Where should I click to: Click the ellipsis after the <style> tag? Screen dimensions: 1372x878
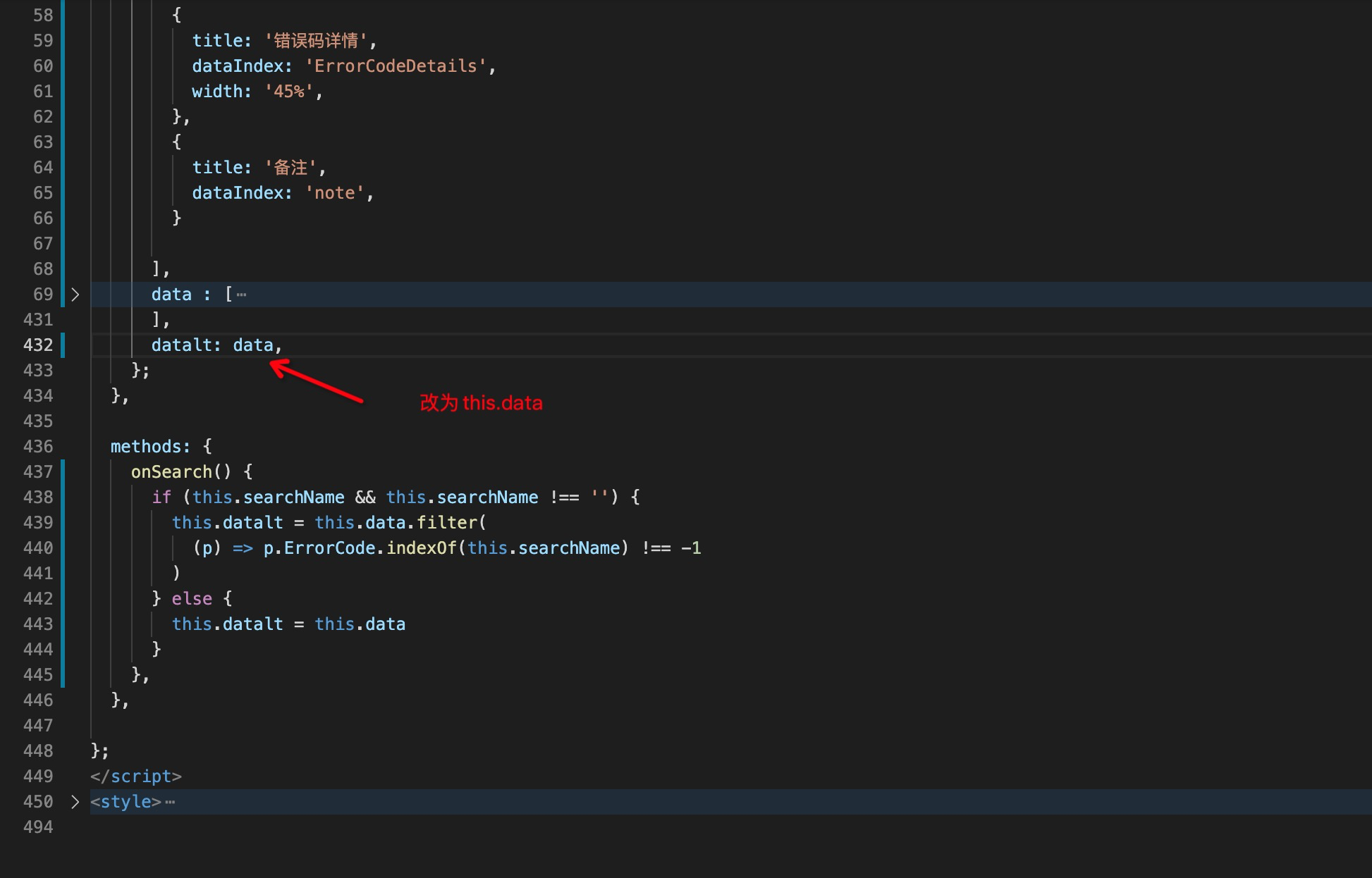170,802
